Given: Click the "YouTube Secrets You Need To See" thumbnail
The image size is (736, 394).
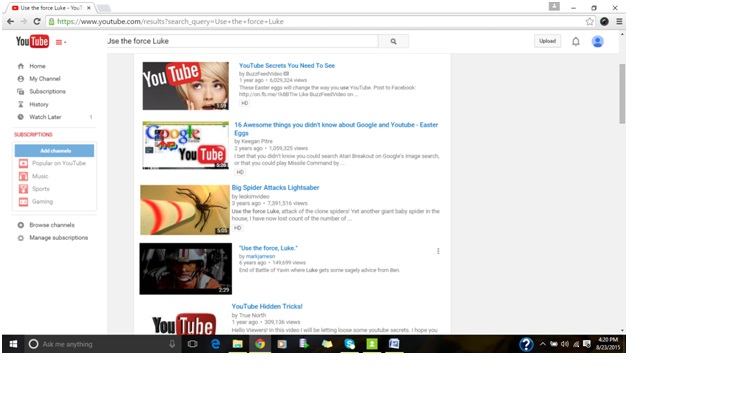Looking at the screenshot, I should (186, 86).
